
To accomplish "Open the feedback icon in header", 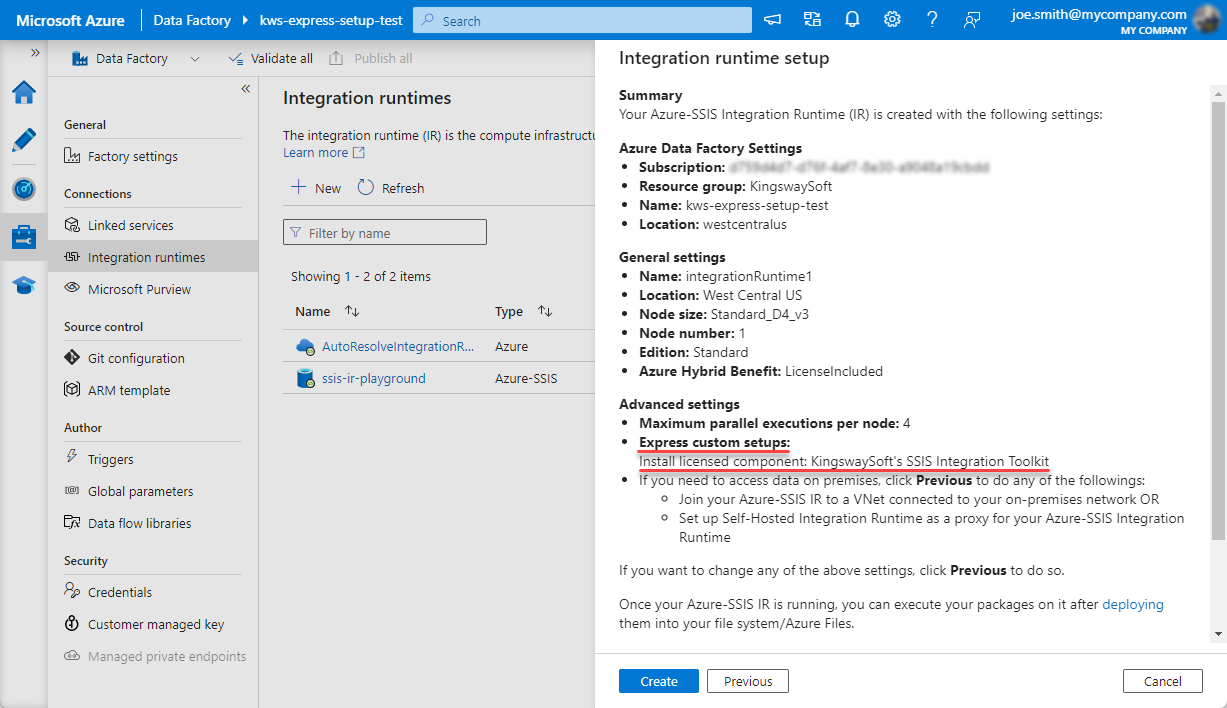I will point(972,20).
